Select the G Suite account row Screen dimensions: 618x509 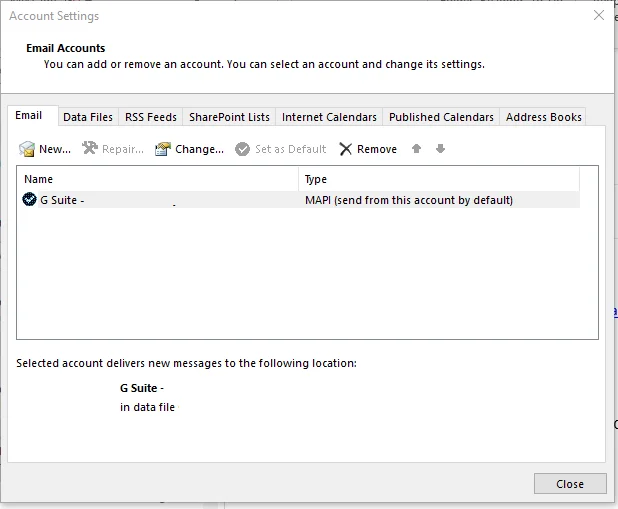[300, 200]
